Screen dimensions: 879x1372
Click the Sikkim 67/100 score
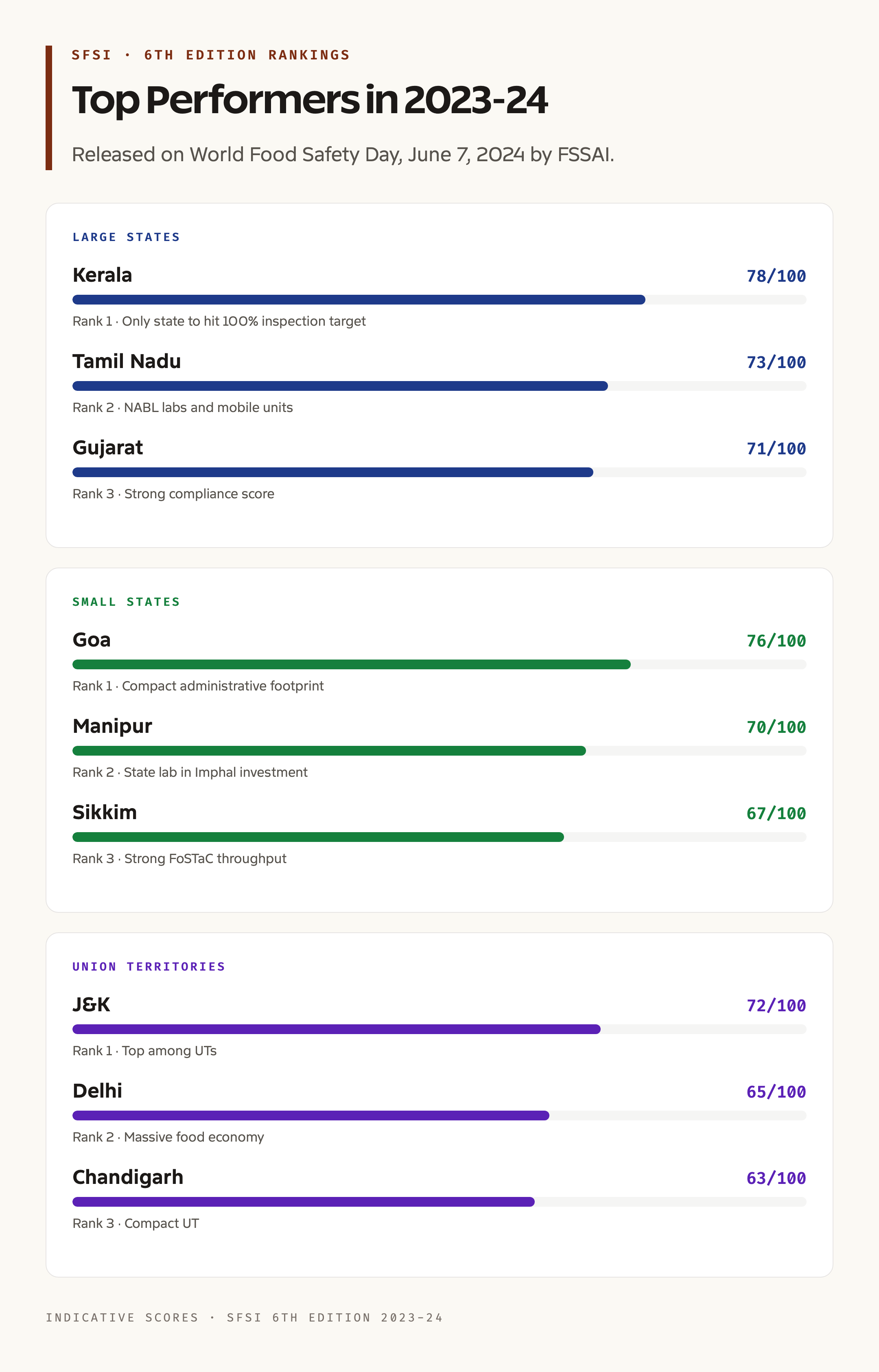pyautogui.click(x=776, y=813)
